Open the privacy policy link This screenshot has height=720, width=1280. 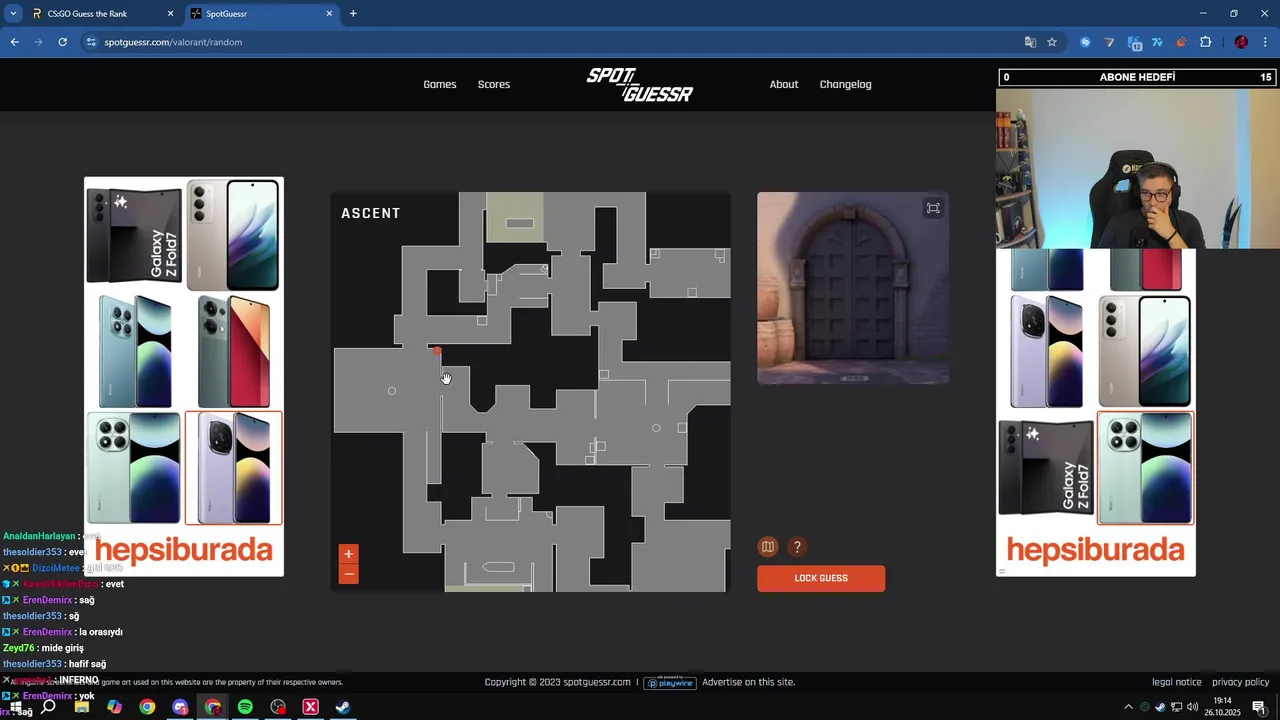1241,682
